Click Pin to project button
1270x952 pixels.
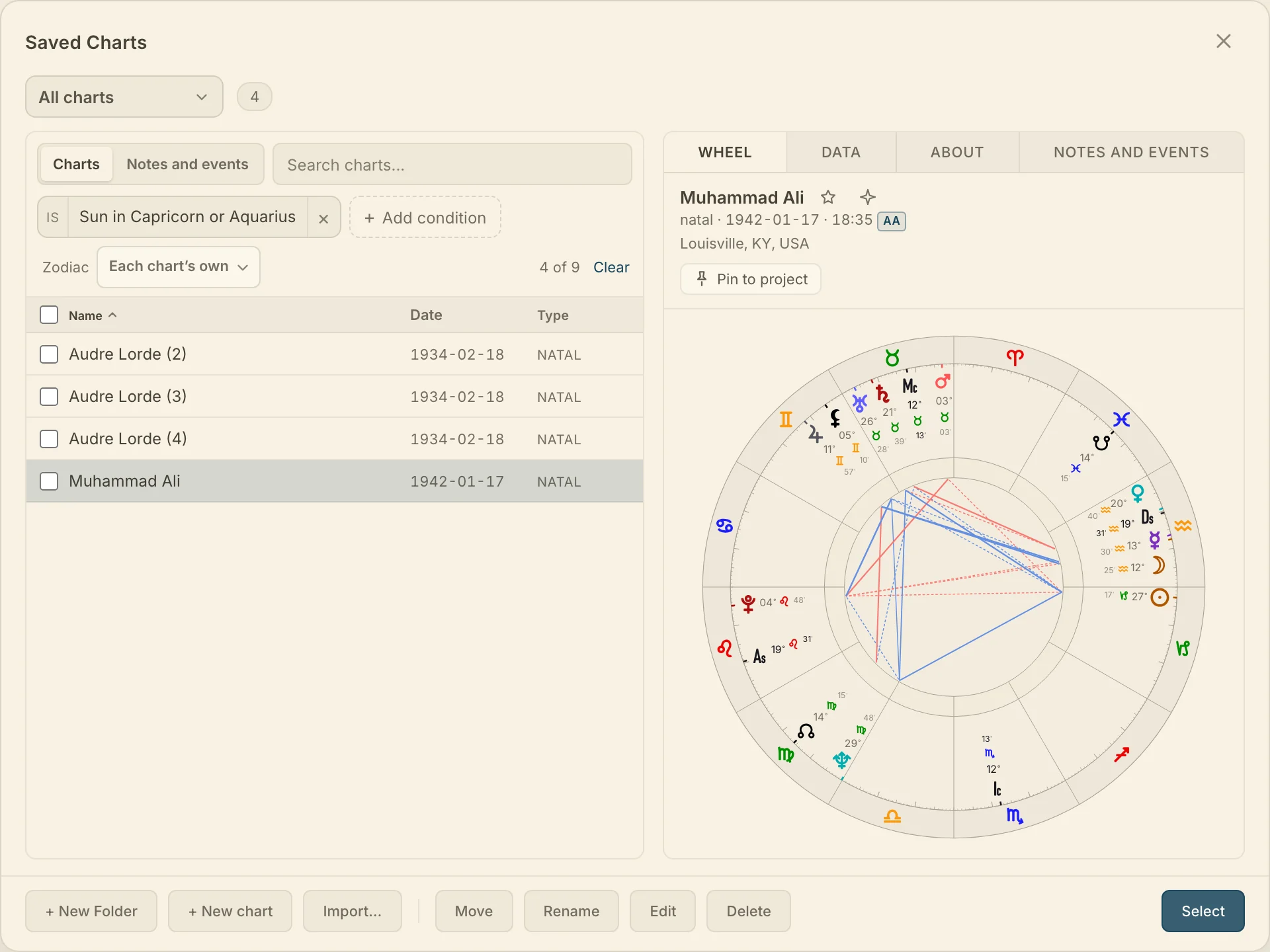751,279
